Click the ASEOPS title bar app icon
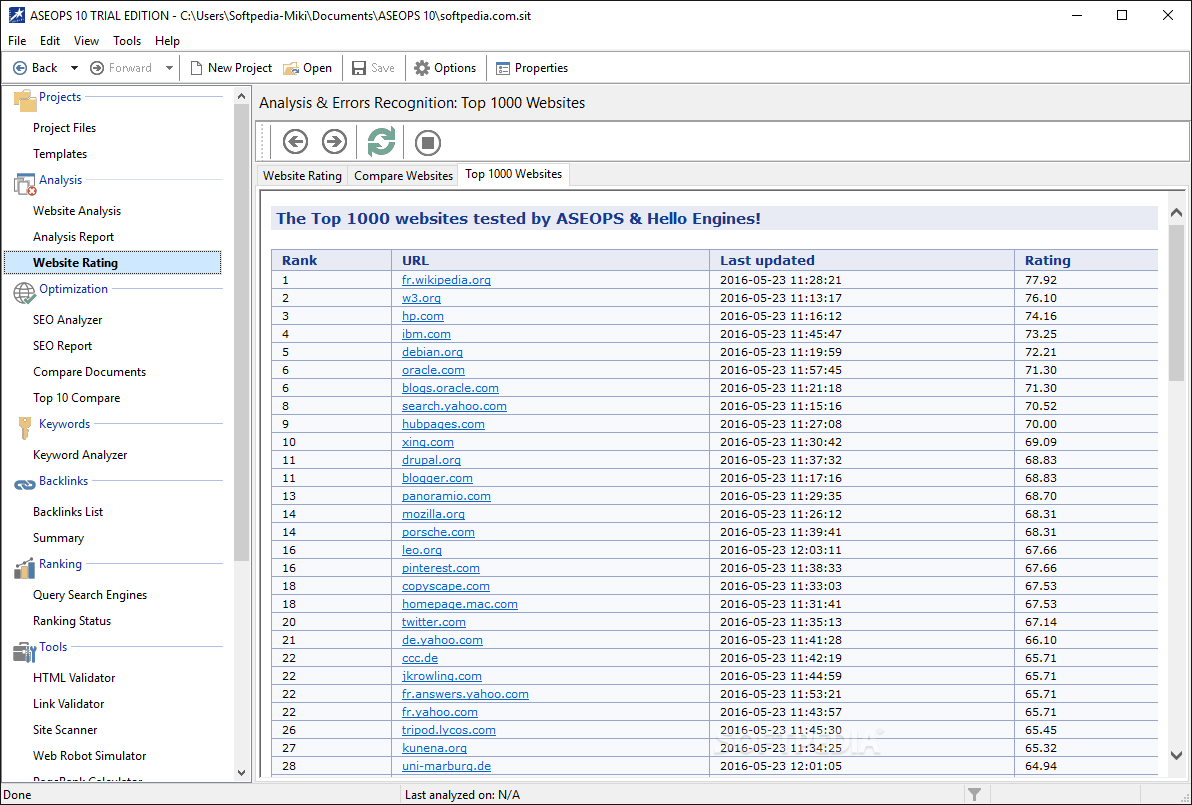The height and width of the screenshot is (805, 1192). pyautogui.click(x=16, y=15)
